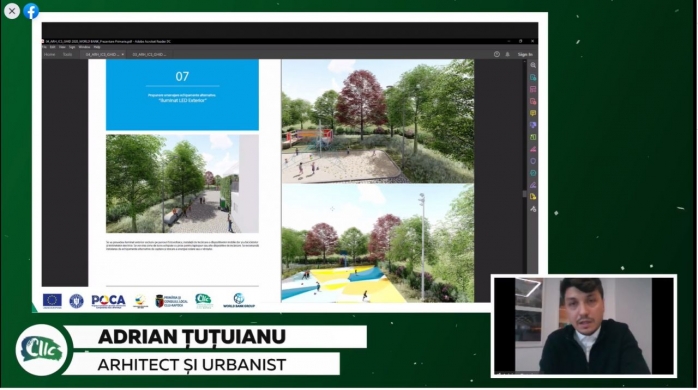Click the playground render image at top right

coord(377,121)
